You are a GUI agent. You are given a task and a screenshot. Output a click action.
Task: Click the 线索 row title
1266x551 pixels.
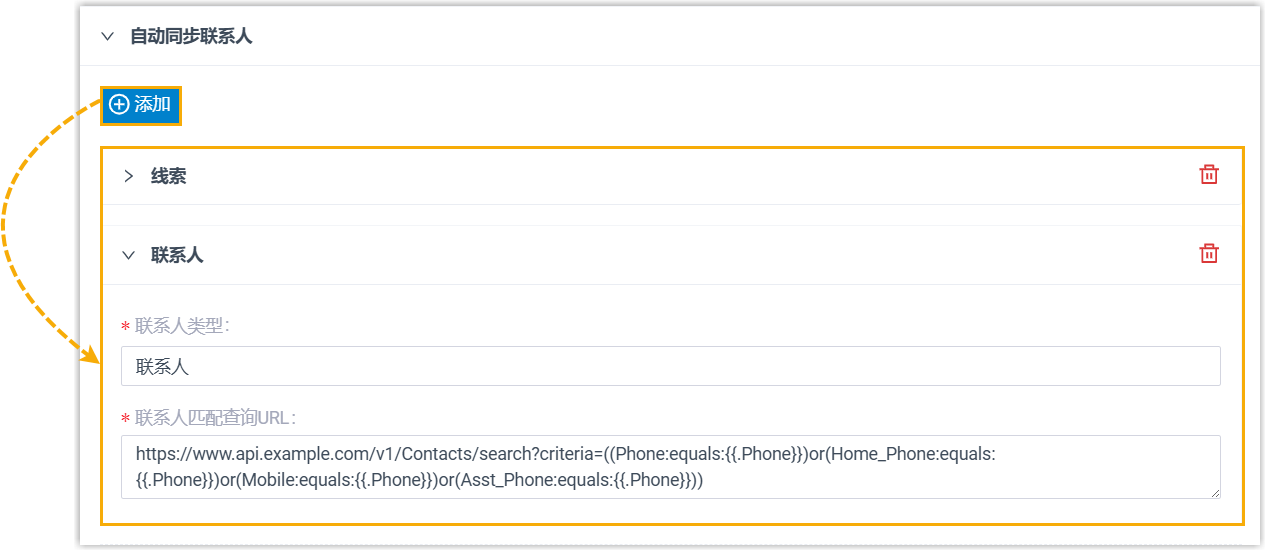point(169,176)
